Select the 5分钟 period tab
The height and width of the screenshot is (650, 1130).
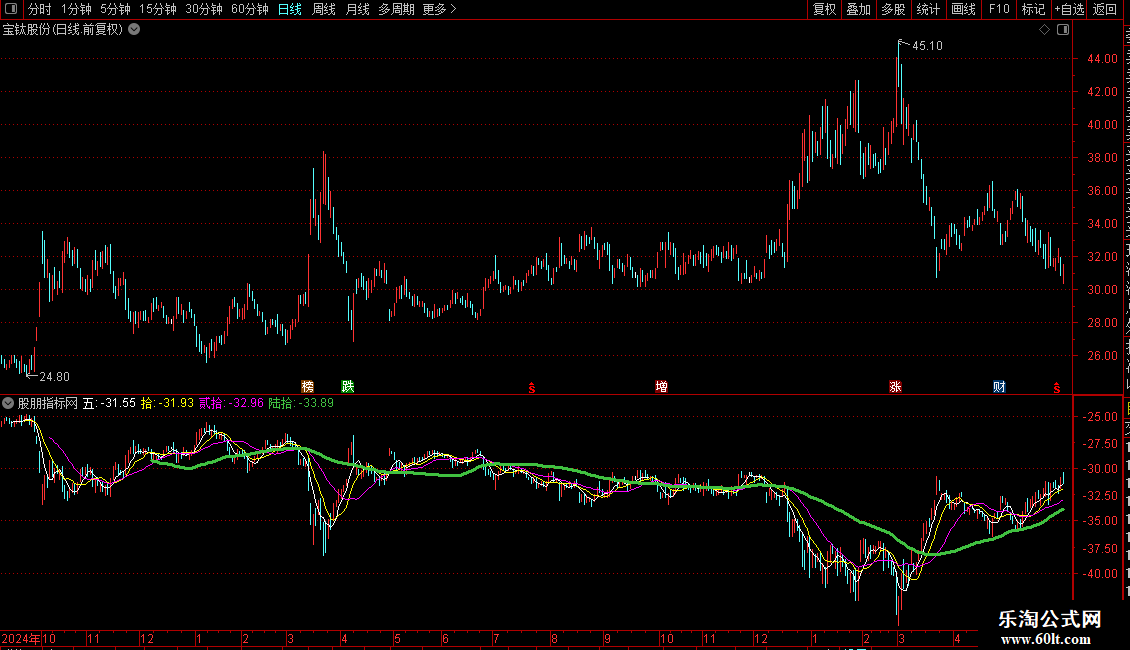[x=115, y=9]
